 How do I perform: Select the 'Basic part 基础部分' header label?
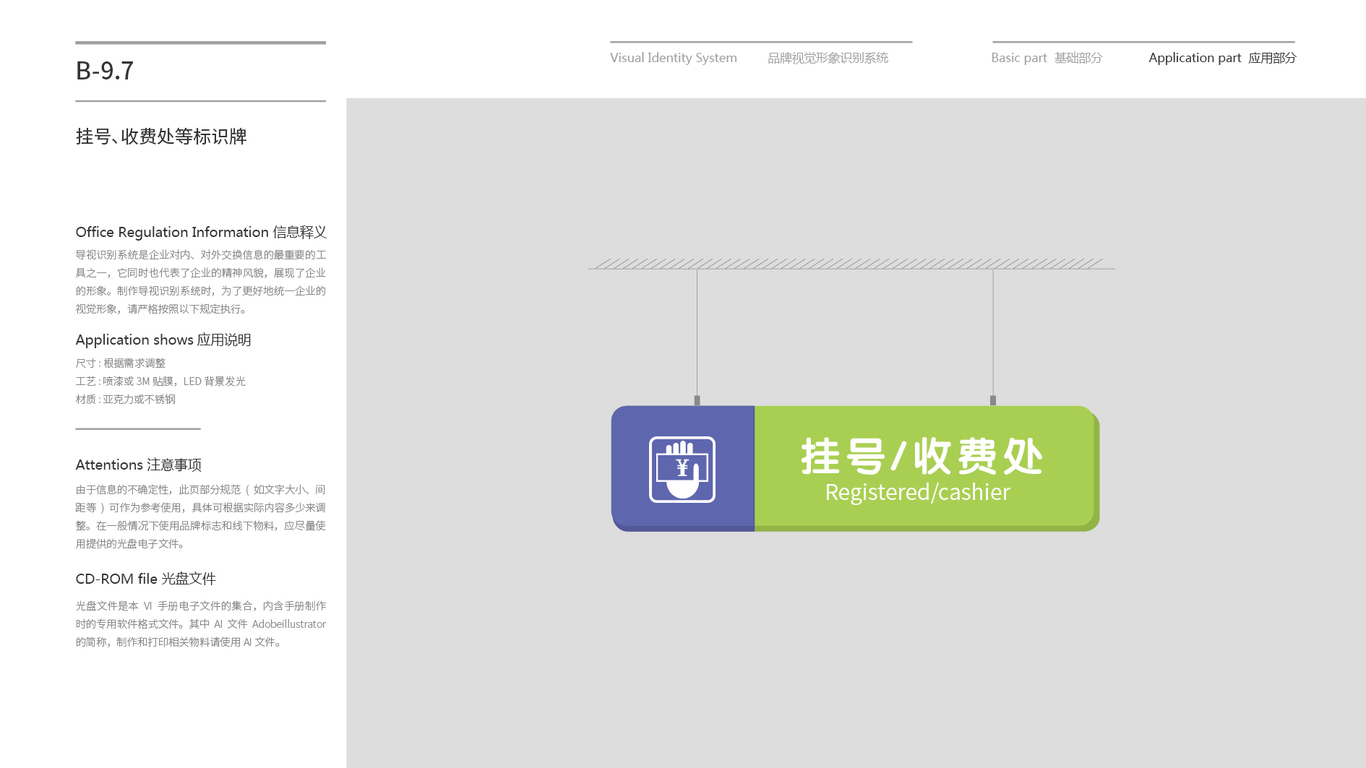click(1046, 58)
